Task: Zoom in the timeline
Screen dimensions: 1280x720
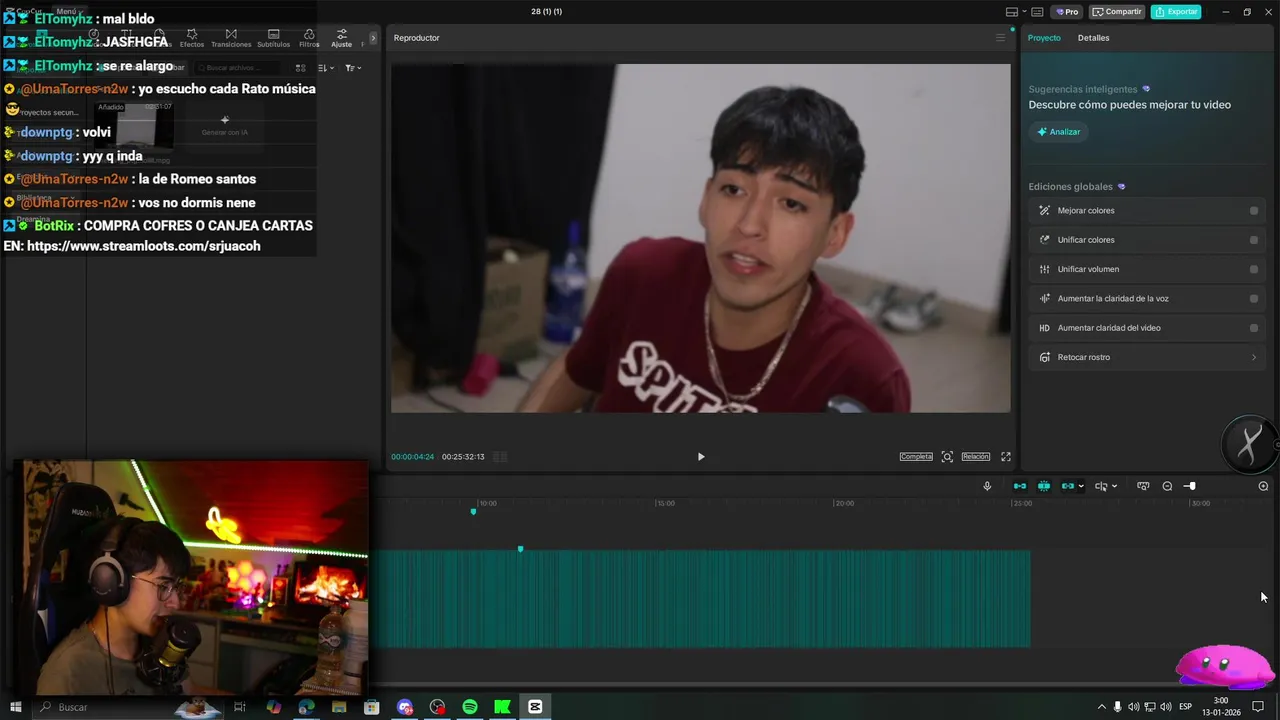Action: [1263, 486]
